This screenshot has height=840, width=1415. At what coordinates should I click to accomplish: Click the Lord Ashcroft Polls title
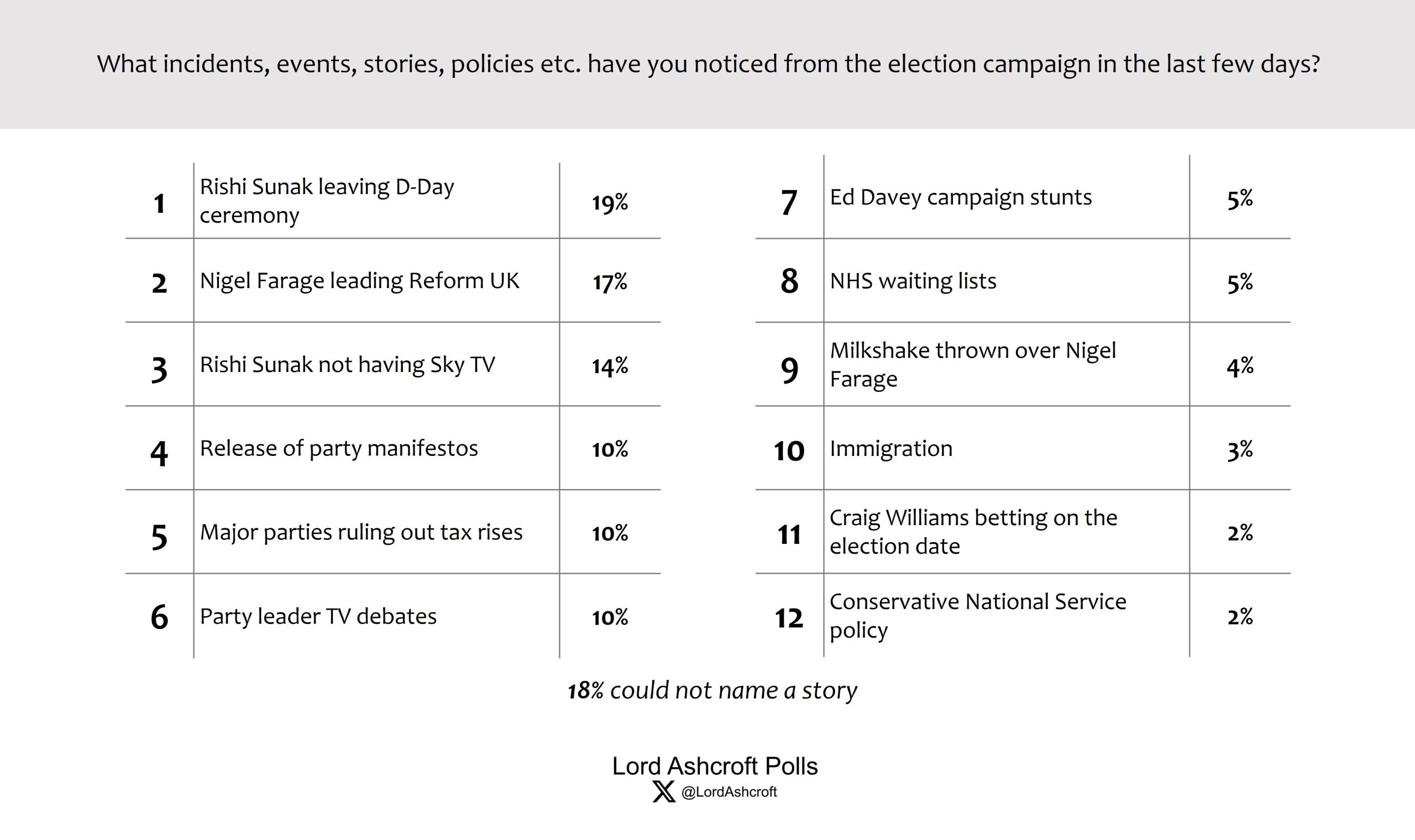coord(715,766)
